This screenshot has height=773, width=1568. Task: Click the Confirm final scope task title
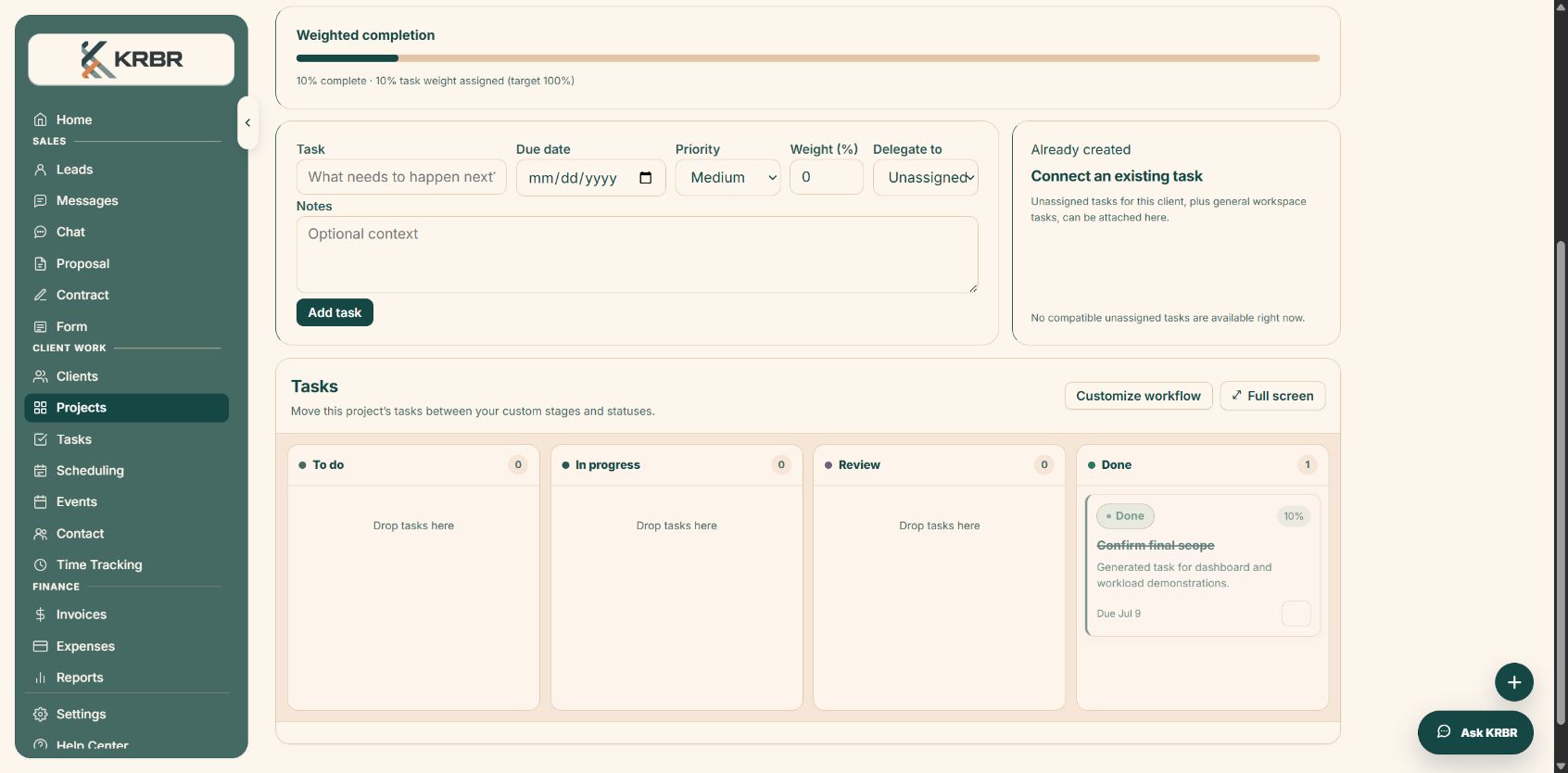point(1156,545)
